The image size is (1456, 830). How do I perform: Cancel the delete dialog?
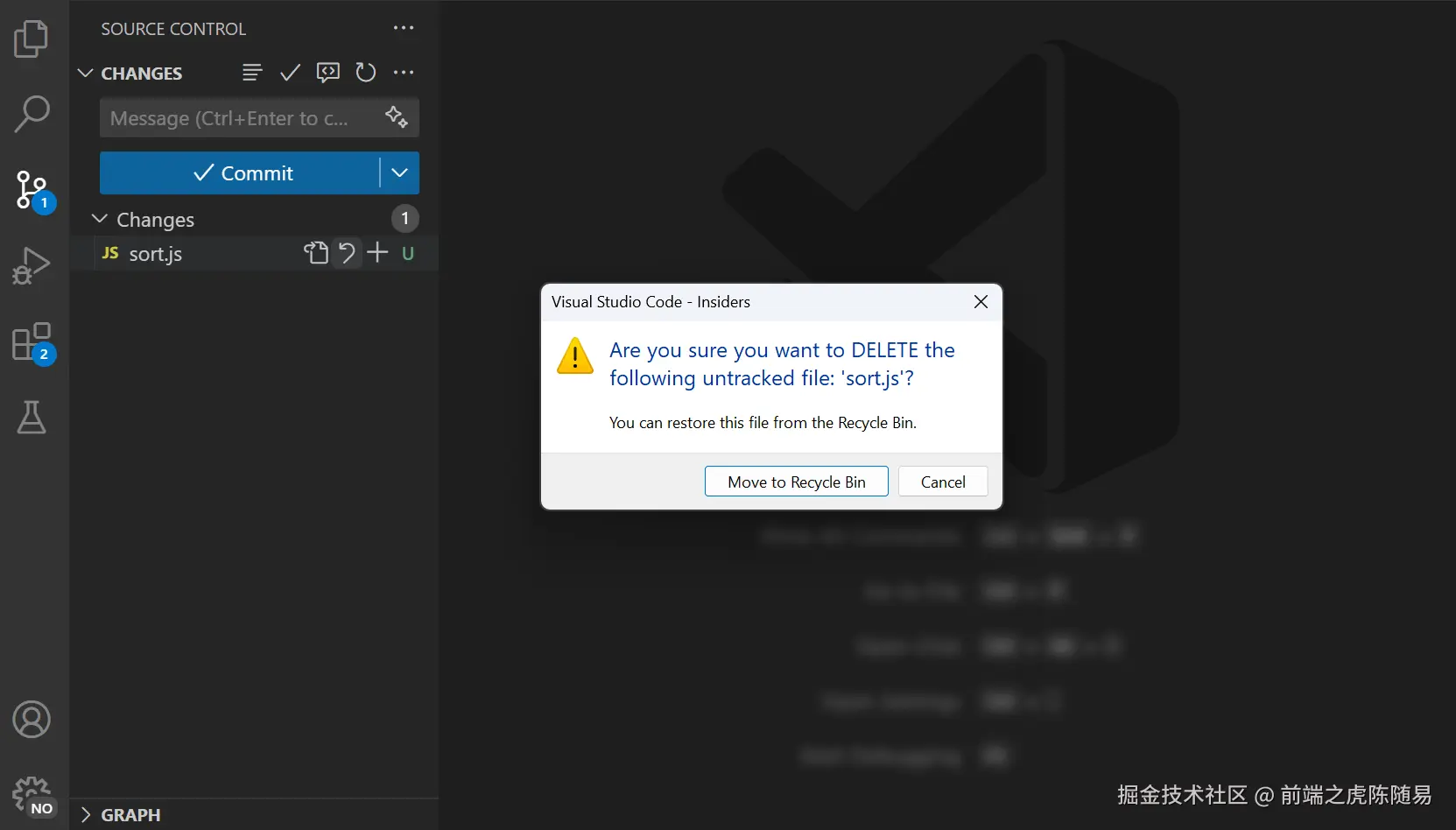[x=943, y=482]
